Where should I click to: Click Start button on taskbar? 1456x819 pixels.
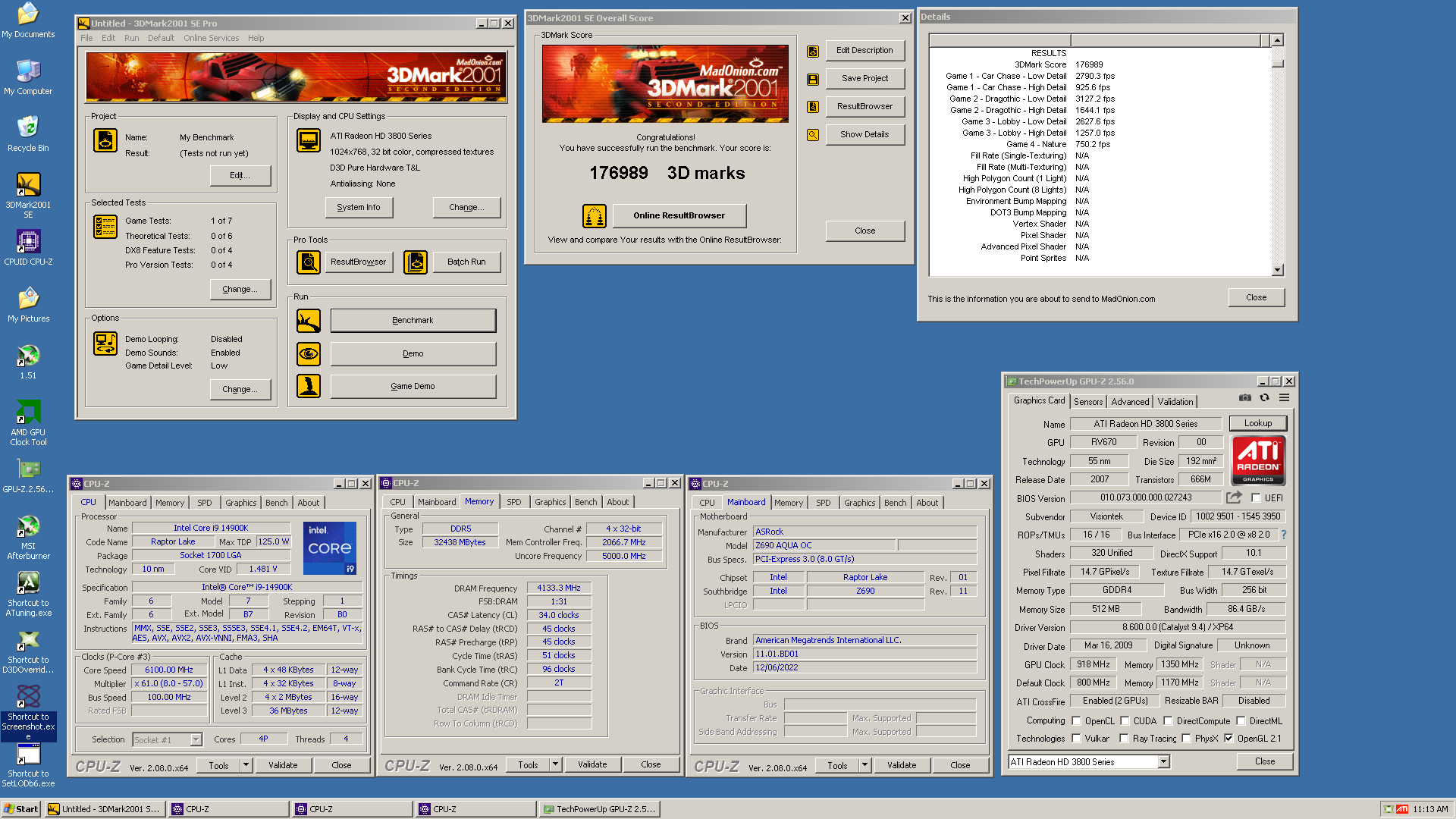tap(20, 809)
